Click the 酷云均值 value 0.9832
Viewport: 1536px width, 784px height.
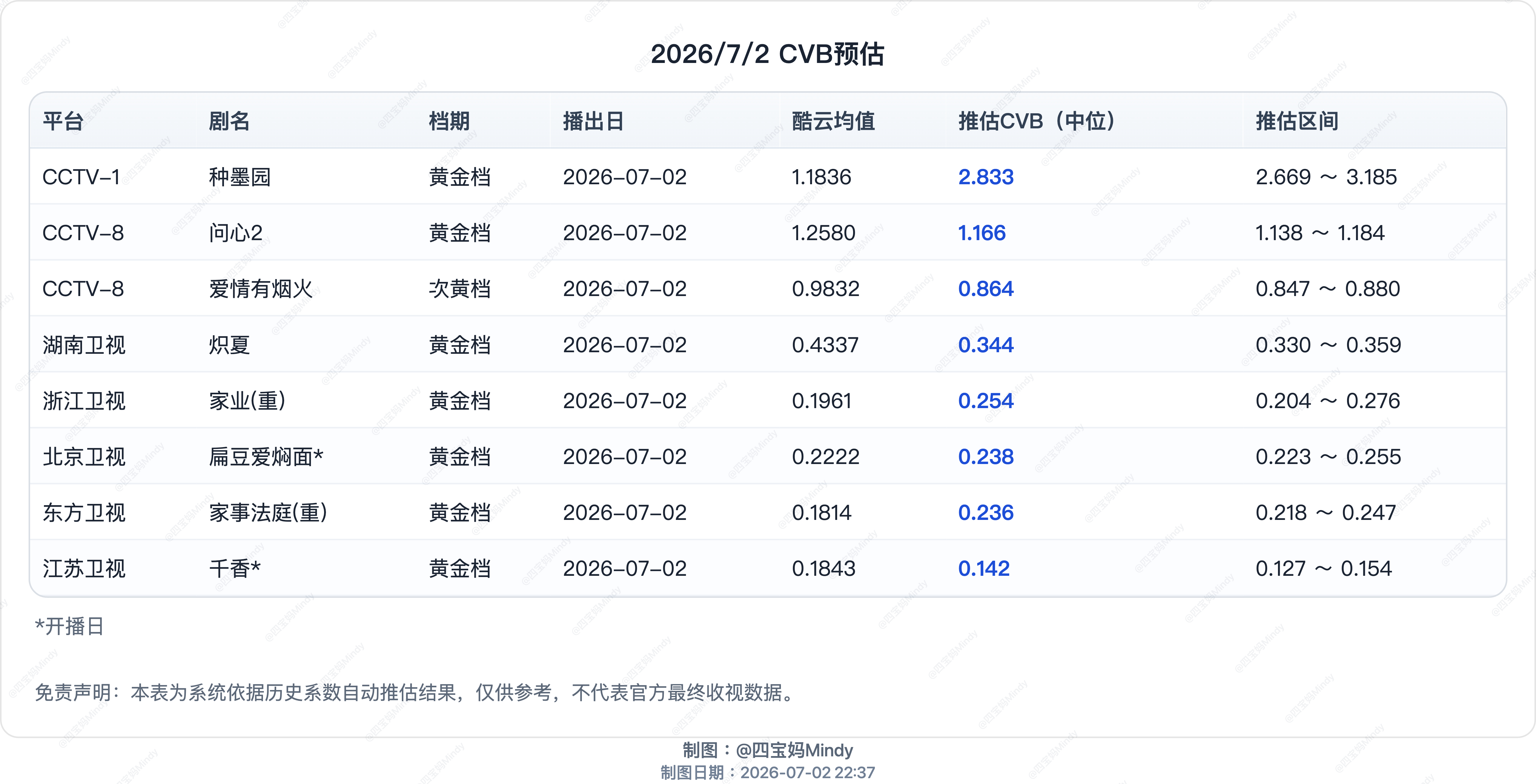click(825, 289)
